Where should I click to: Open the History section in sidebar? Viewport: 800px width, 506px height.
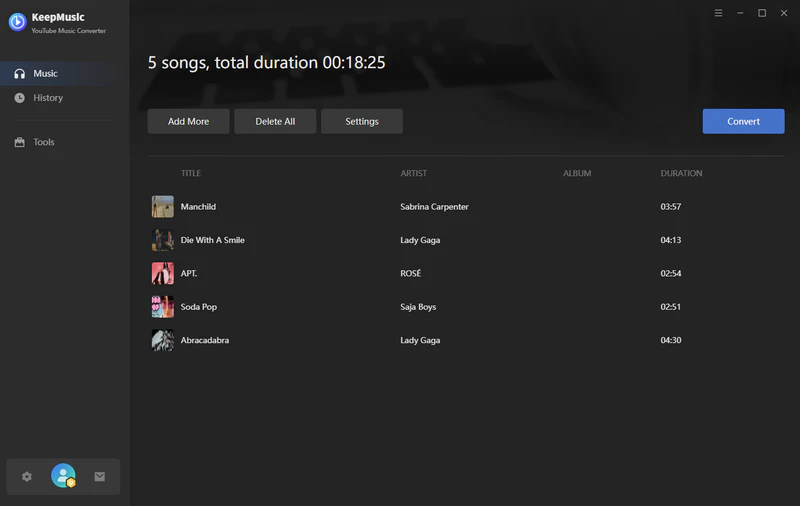tap(64, 97)
